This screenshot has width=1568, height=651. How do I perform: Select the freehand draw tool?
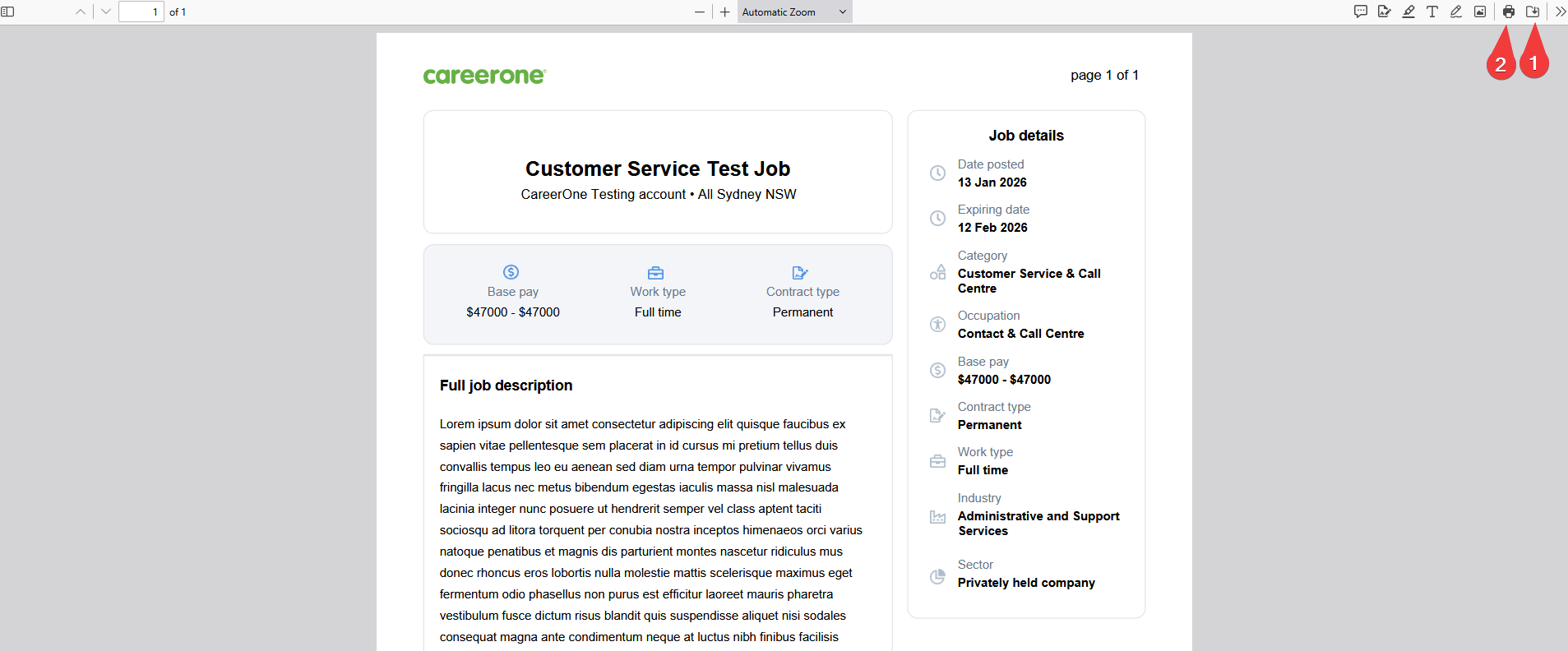(x=1456, y=12)
